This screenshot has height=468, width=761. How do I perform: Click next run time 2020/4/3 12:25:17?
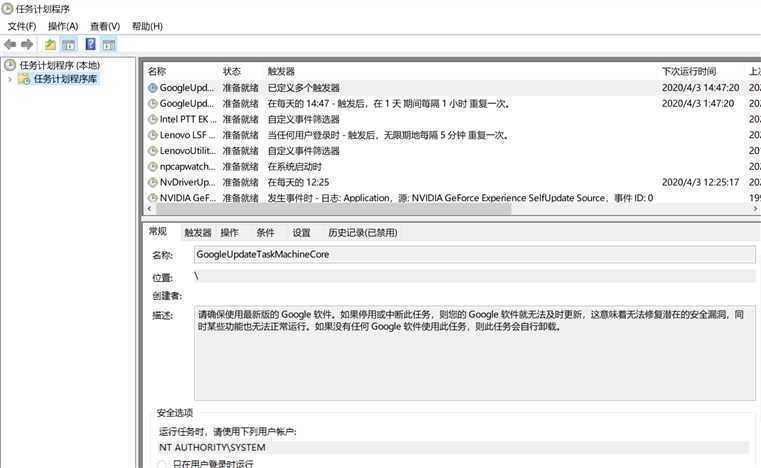(x=700, y=183)
